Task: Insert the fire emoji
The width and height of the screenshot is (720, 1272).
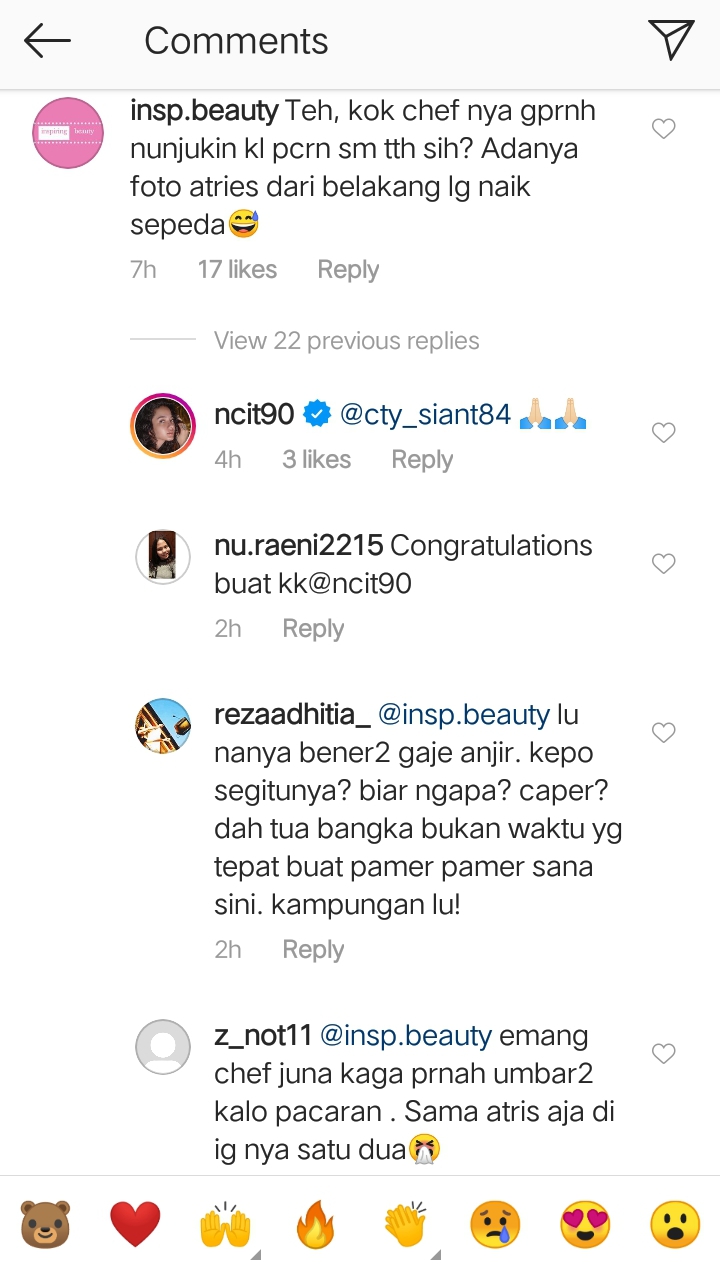Action: click(315, 1224)
